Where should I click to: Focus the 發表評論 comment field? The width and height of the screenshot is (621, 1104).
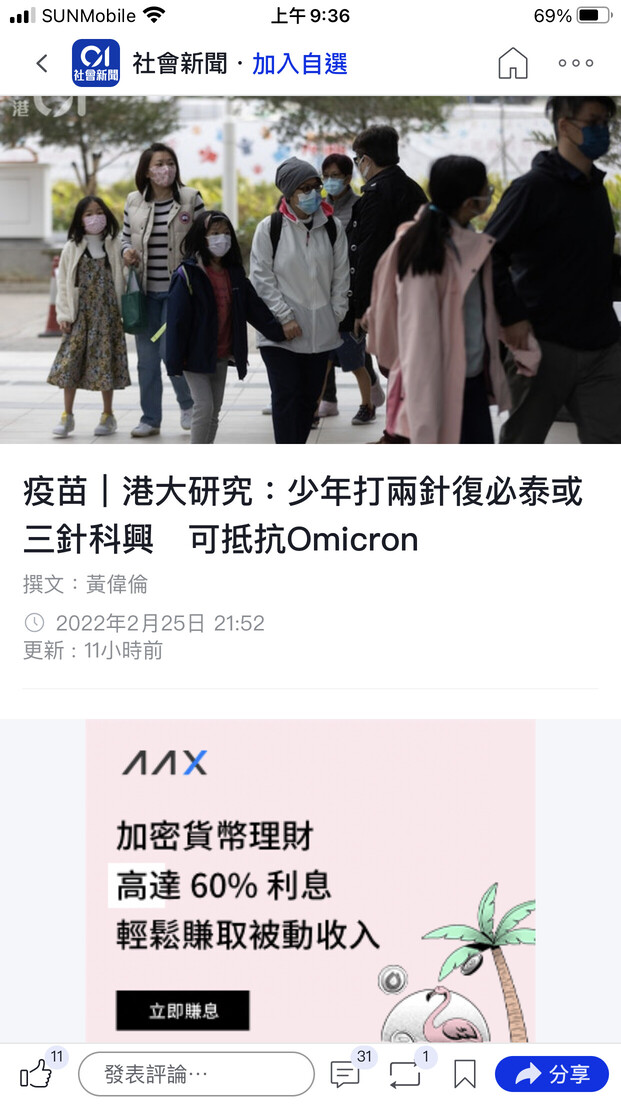[x=196, y=1074]
